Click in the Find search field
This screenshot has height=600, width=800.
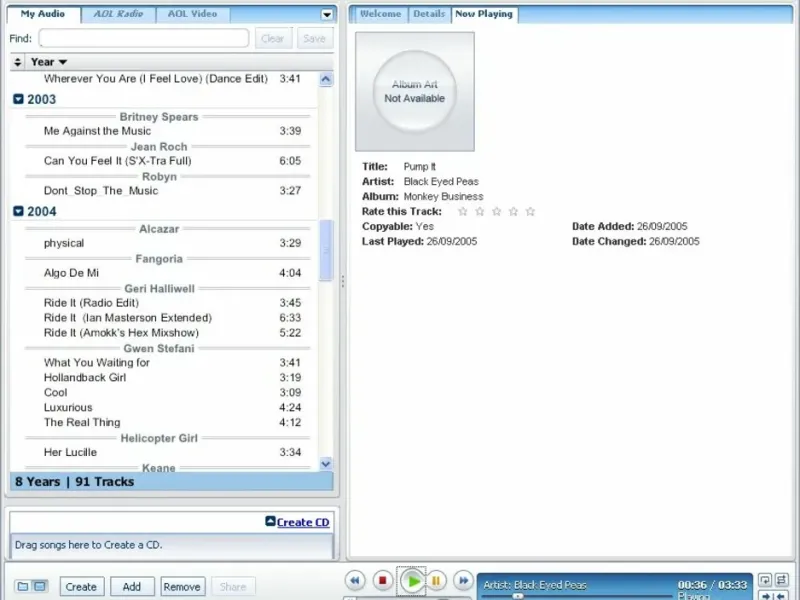[144, 38]
